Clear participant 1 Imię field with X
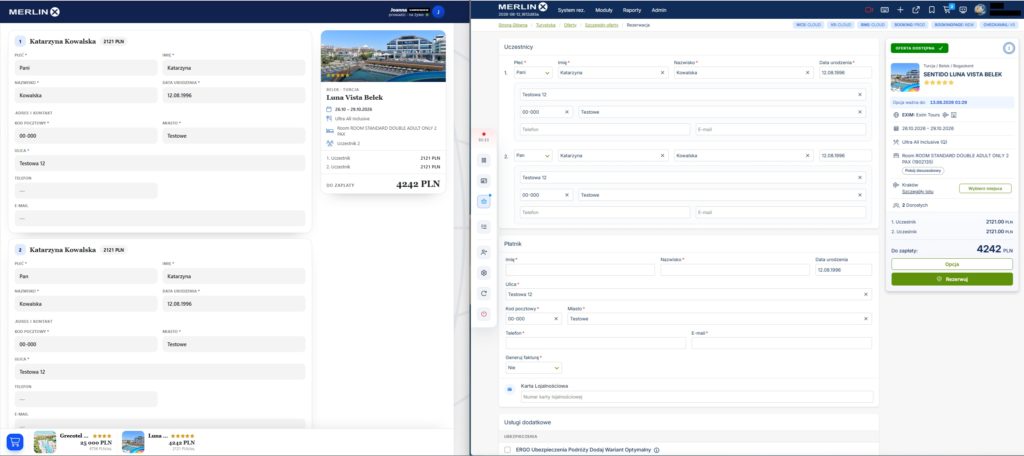 click(x=662, y=73)
